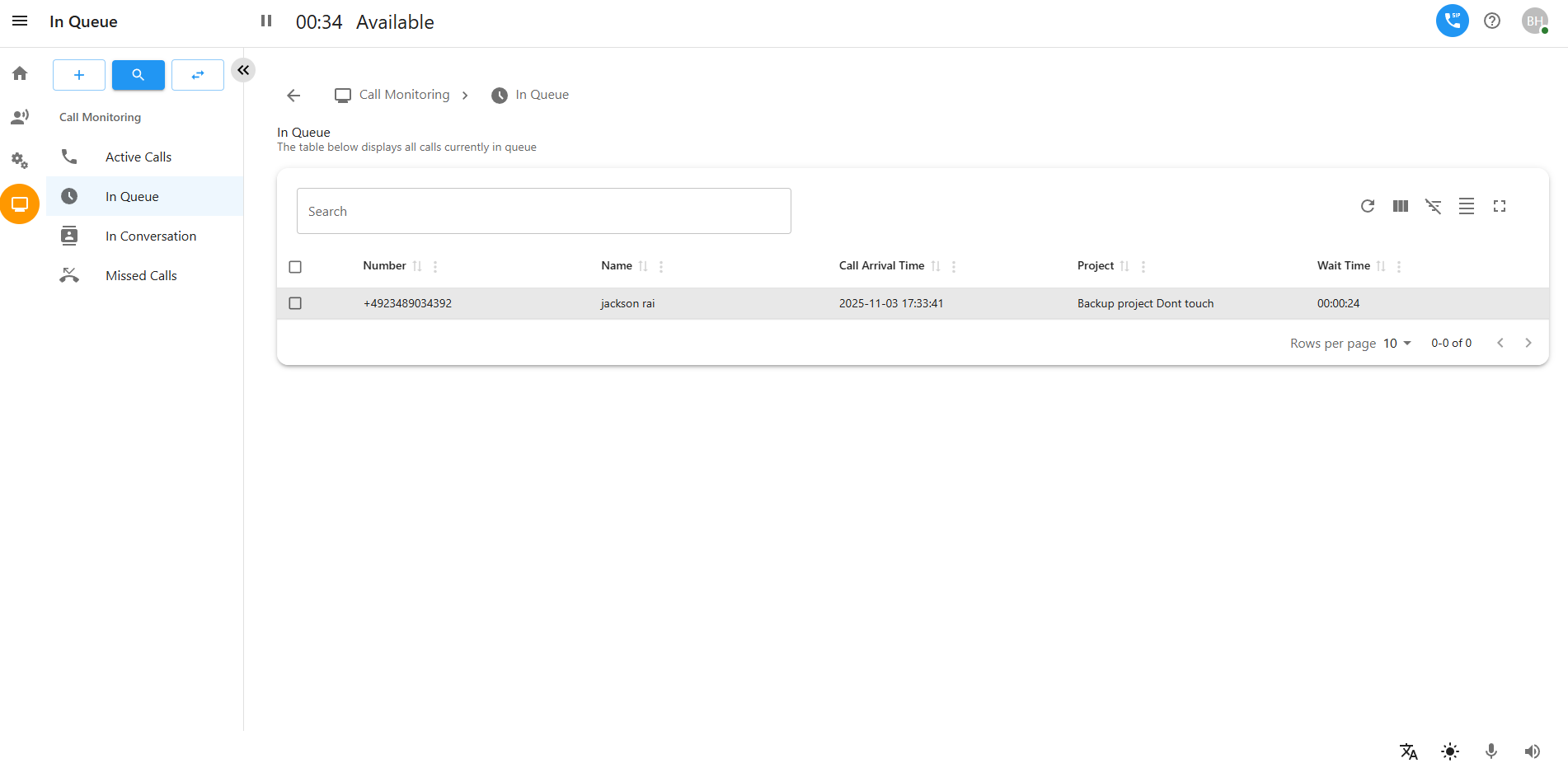Open the column visibility settings icon
Image resolution: width=1568 pixels, height=763 pixels.
click(x=1400, y=206)
